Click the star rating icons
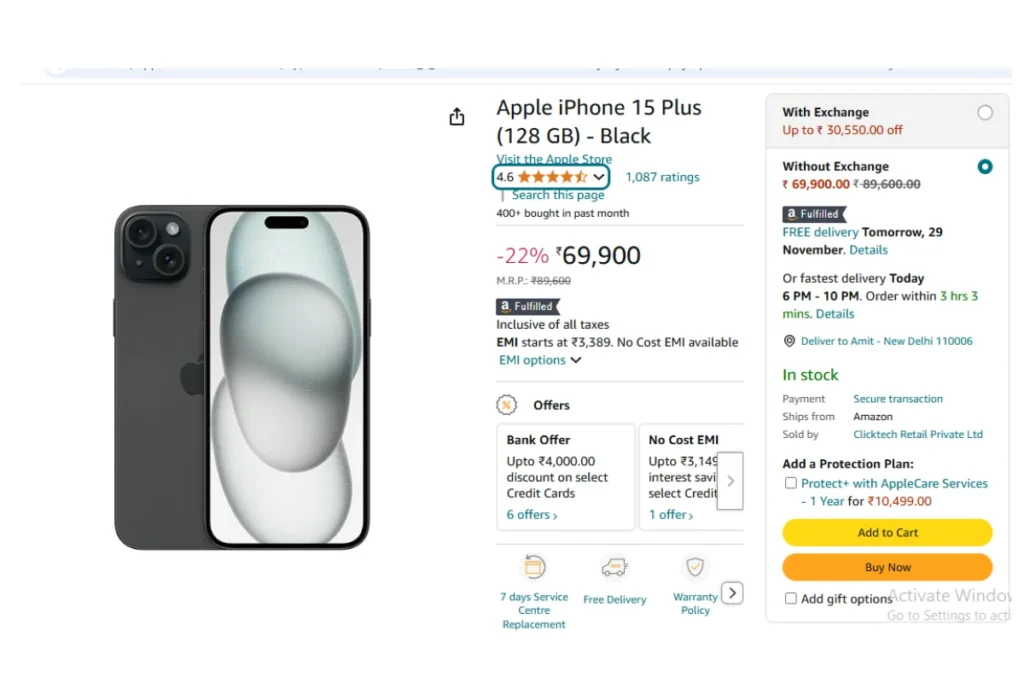 [x=552, y=177]
